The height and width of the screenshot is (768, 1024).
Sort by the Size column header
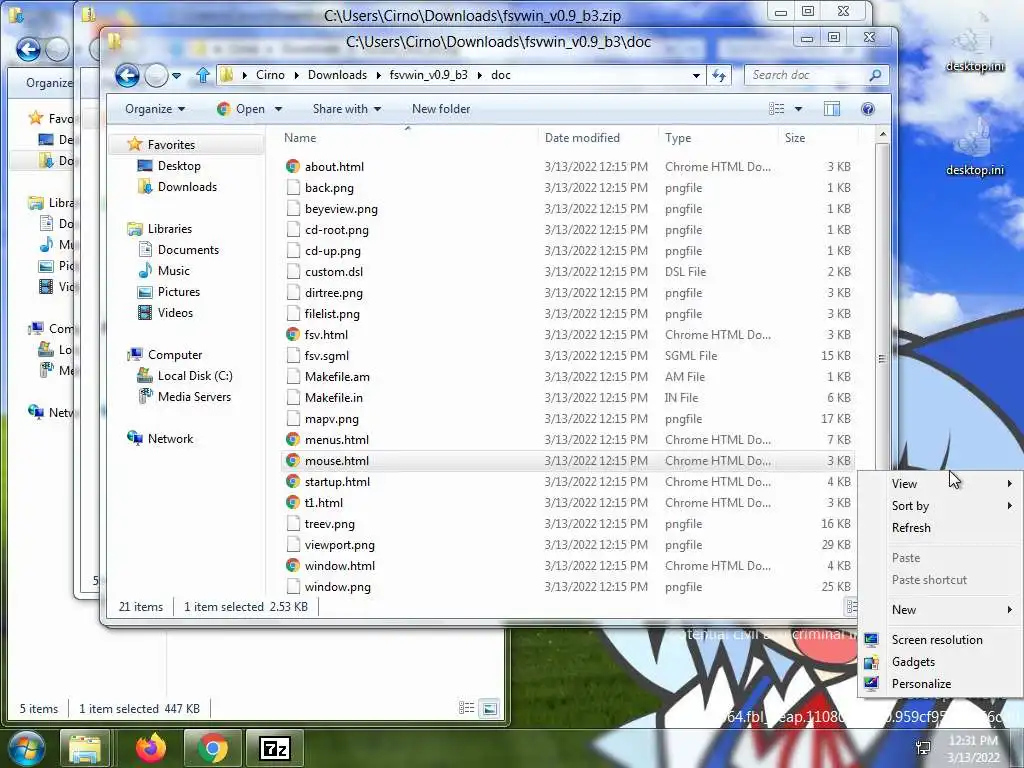[818, 138]
